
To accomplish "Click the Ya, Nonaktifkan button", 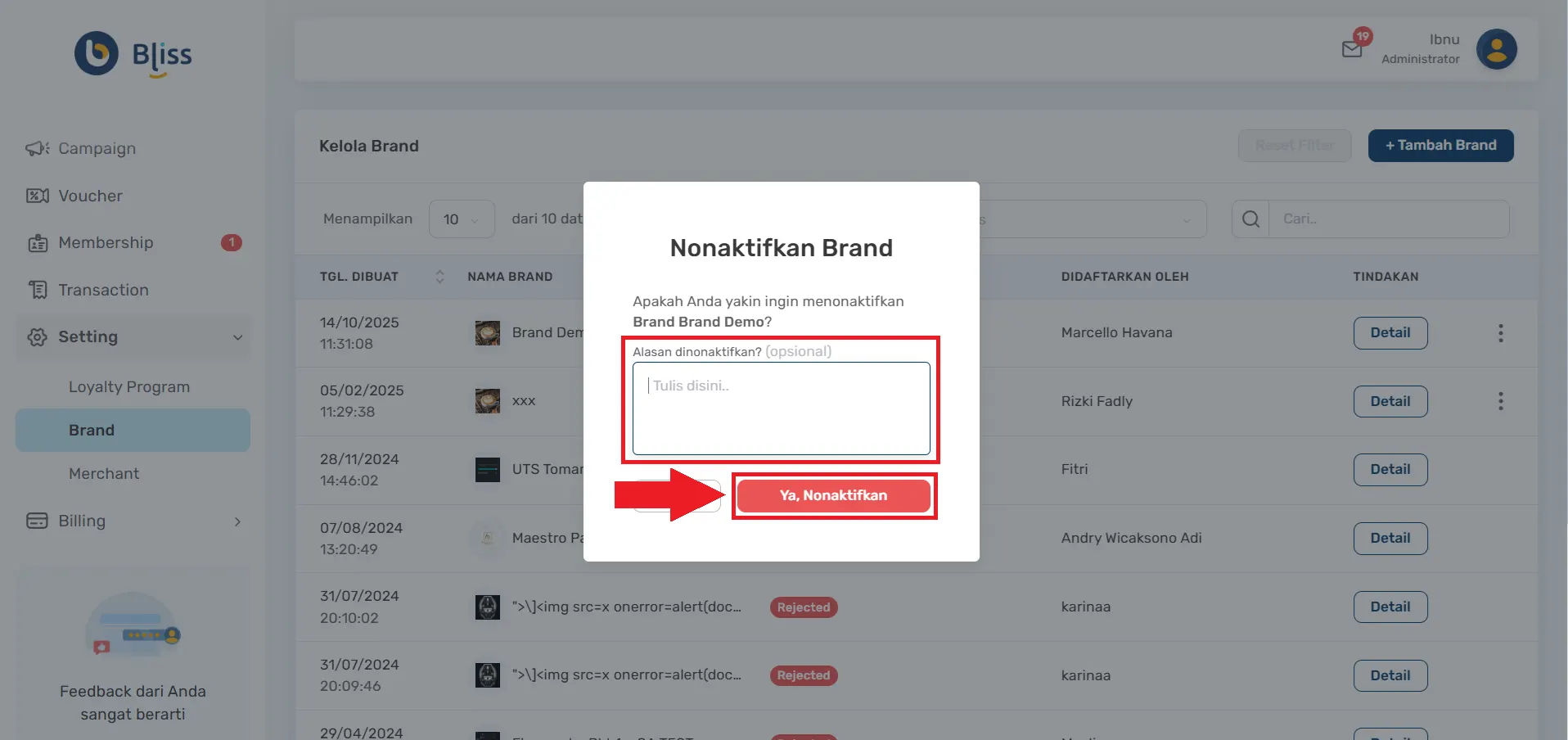I will coord(834,495).
